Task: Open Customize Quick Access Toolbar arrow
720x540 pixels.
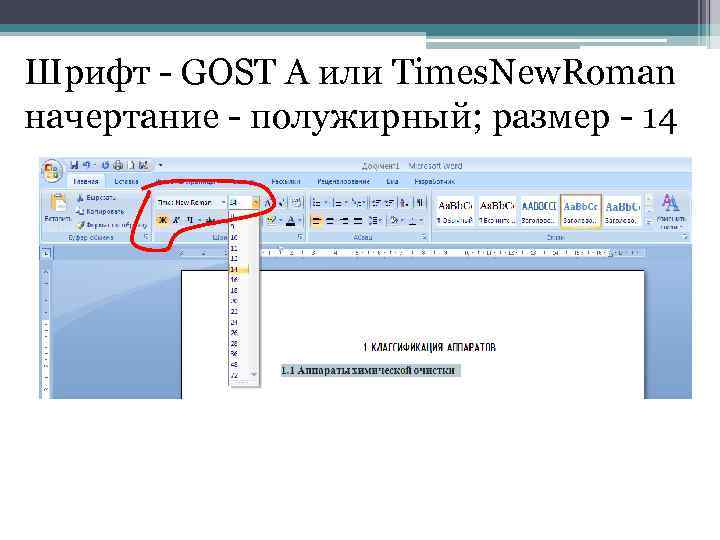Action: (x=160, y=165)
